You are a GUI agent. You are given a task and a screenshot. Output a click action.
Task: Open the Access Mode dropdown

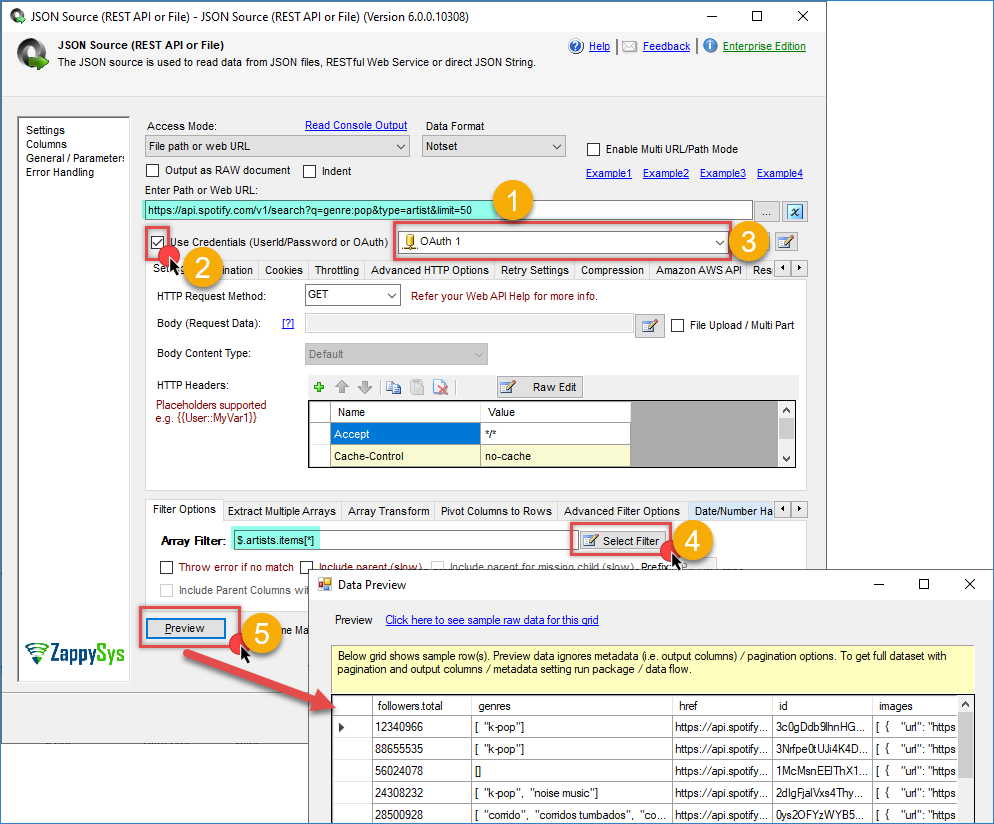pyautogui.click(x=277, y=146)
